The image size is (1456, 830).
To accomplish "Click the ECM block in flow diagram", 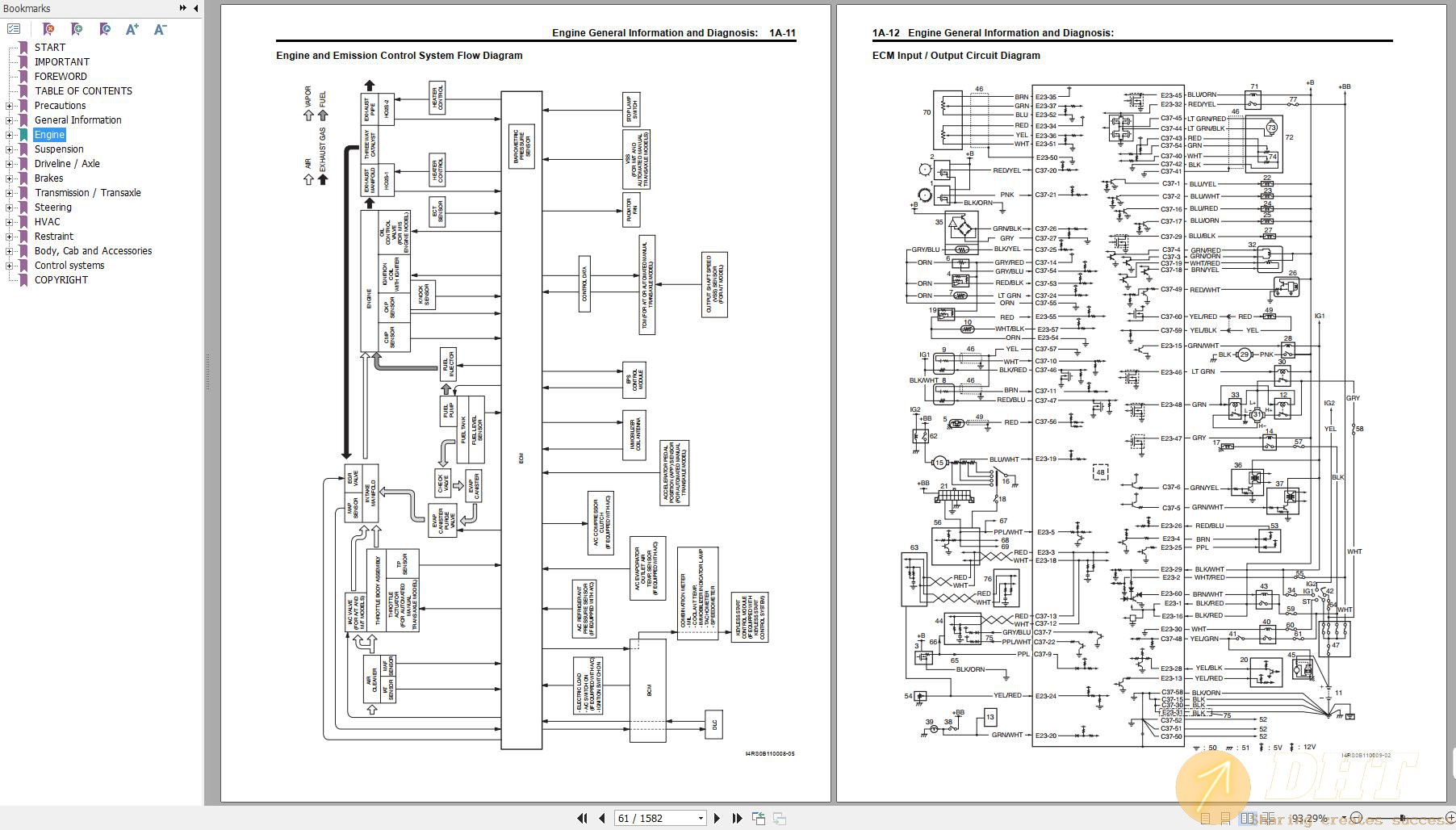I will (x=521, y=420).
